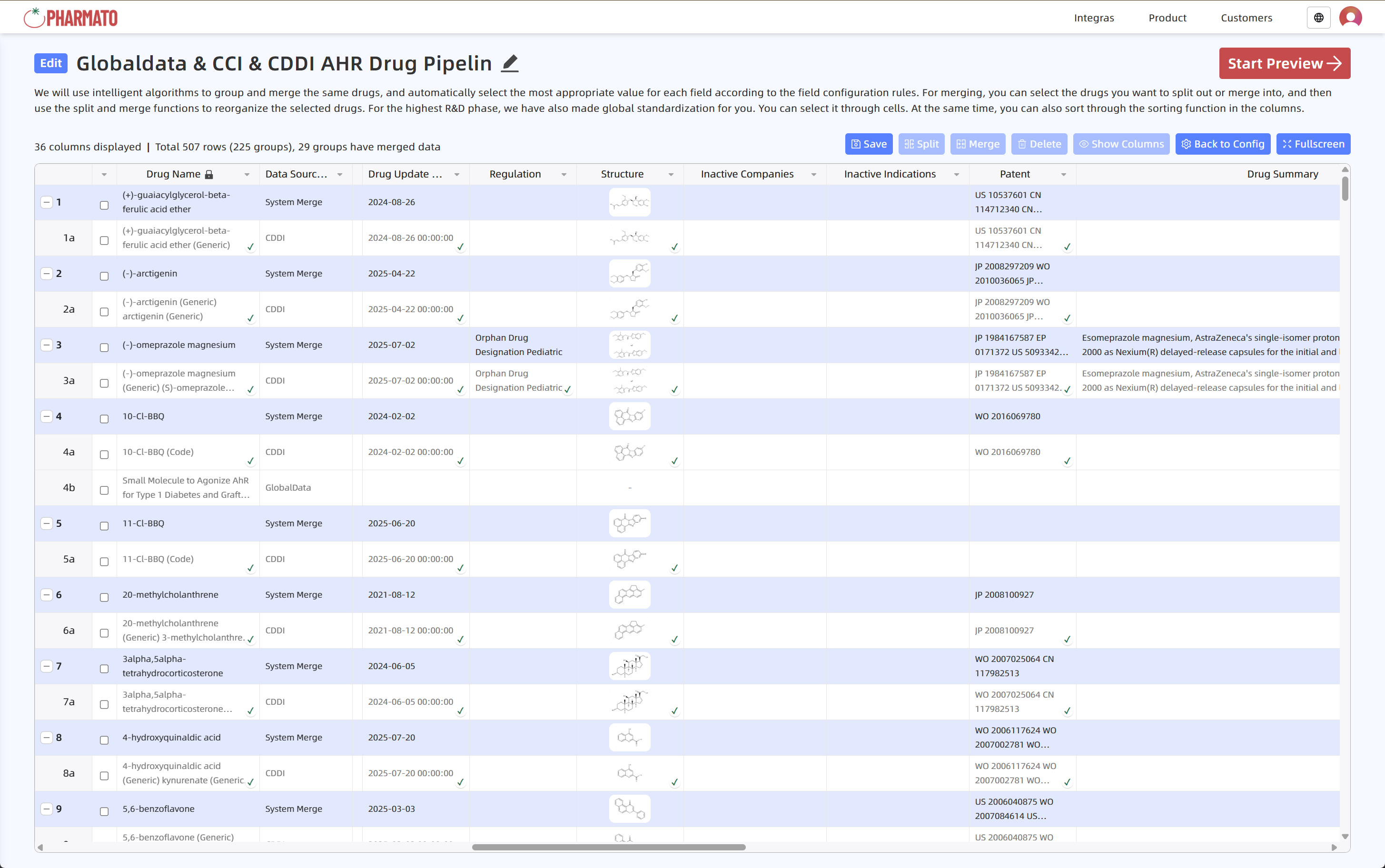Open structure thumbnail for 10-Cl-BBQ row 4
Viewport: 1385px width, 868px height.
629,416
